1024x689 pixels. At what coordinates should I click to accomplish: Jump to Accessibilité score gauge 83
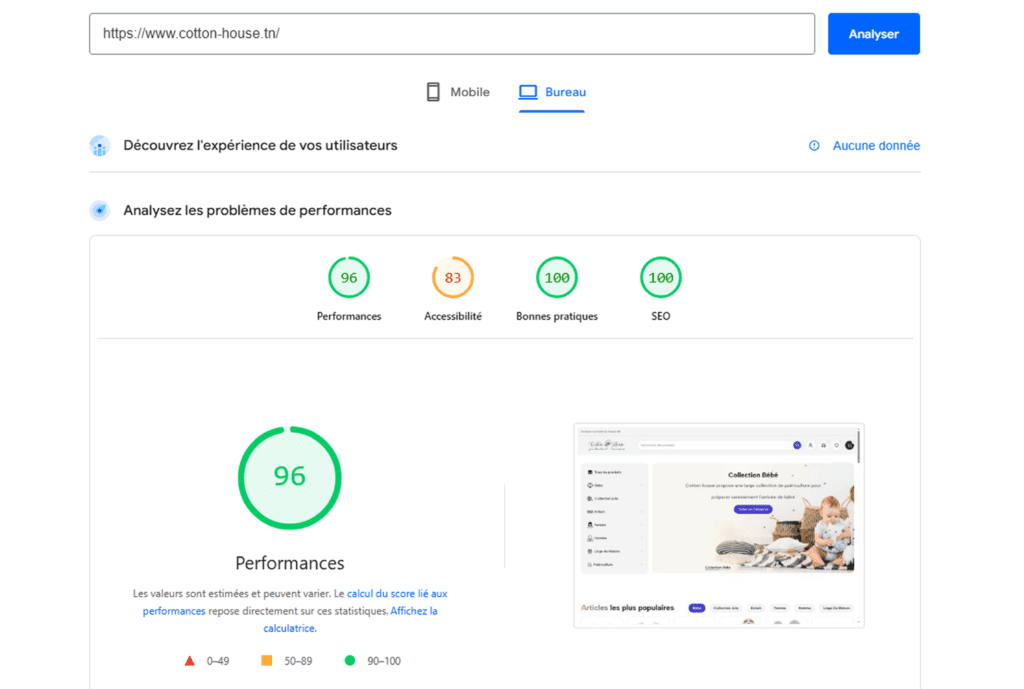coord(453,278)
